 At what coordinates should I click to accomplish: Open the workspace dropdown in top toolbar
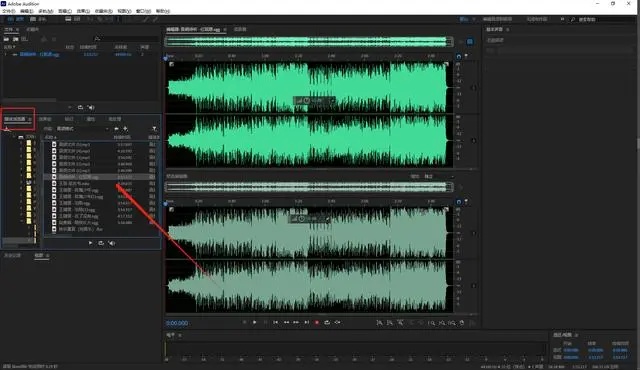coord(468,19)
